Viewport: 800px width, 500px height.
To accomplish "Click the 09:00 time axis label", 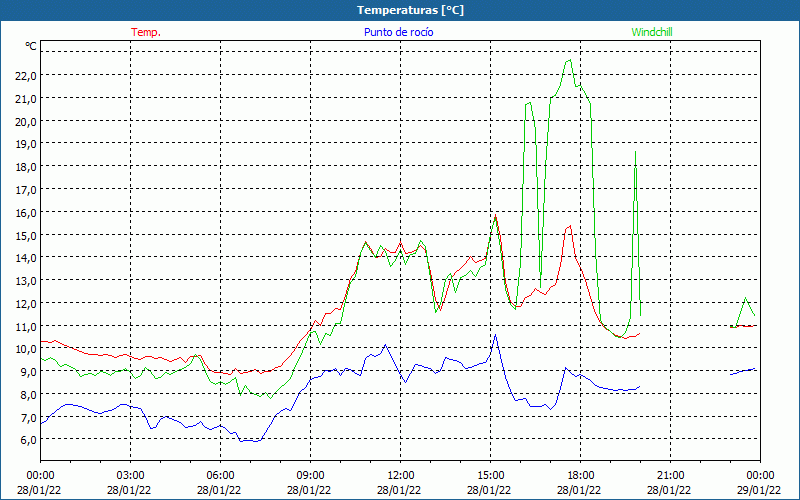I will 310,476.
